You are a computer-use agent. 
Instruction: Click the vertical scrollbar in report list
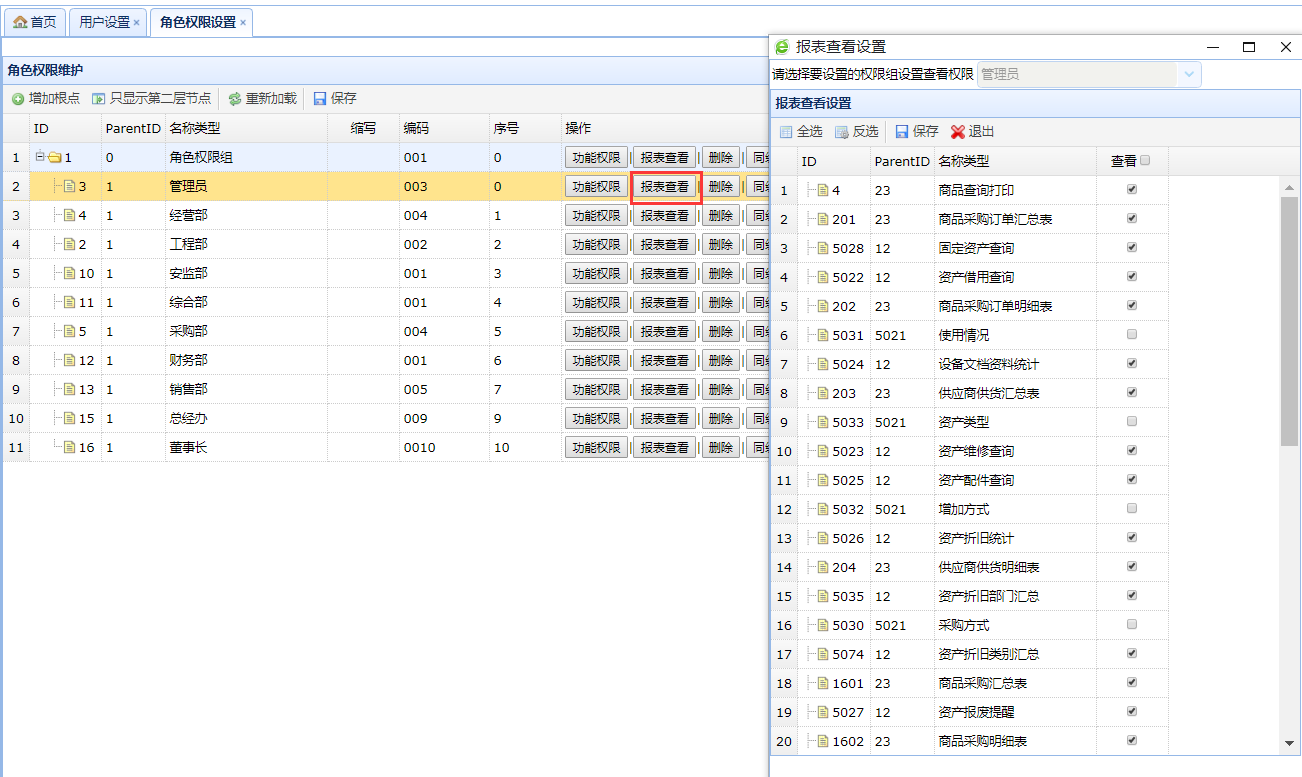1289,320
